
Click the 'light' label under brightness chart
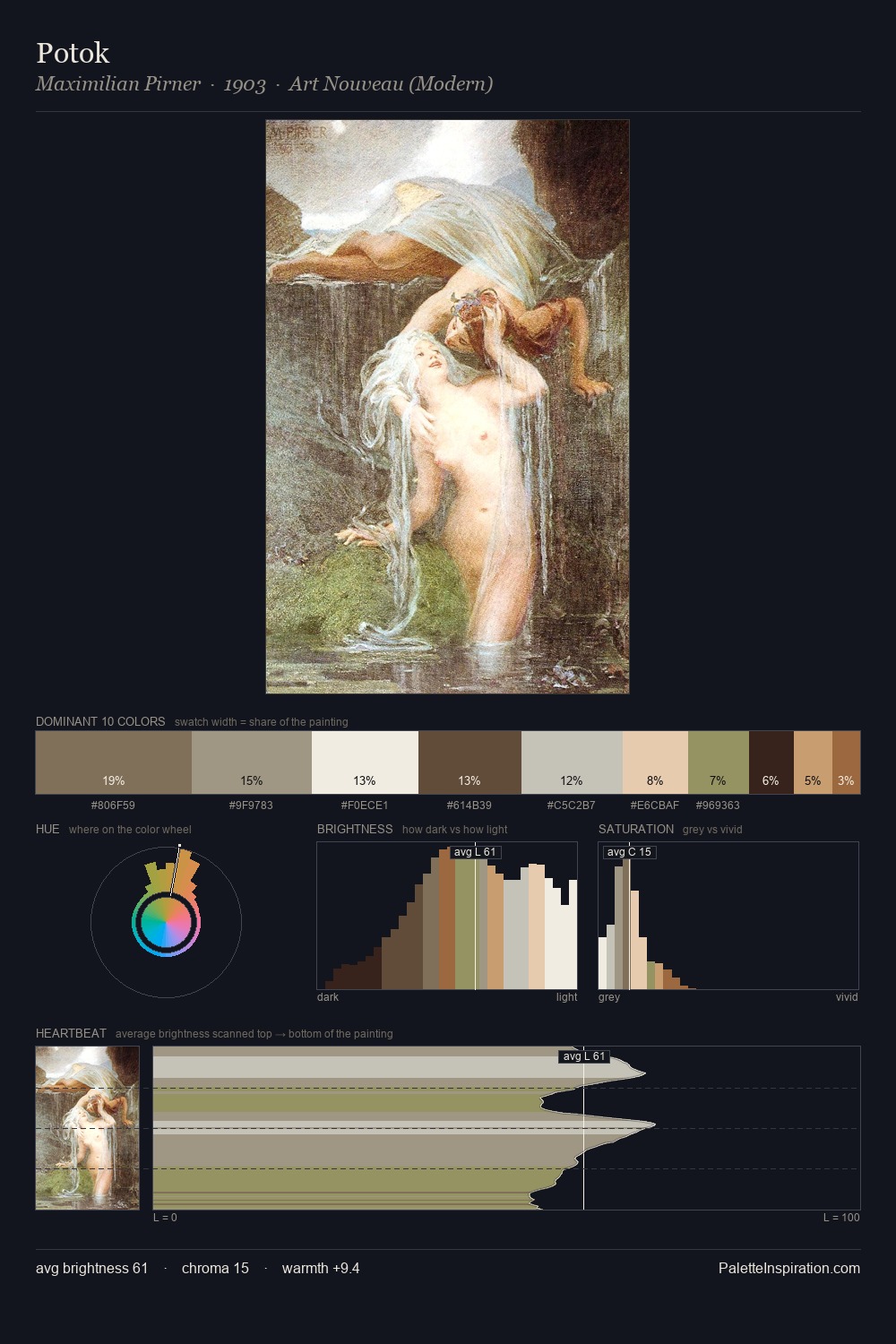coord(566,997)
